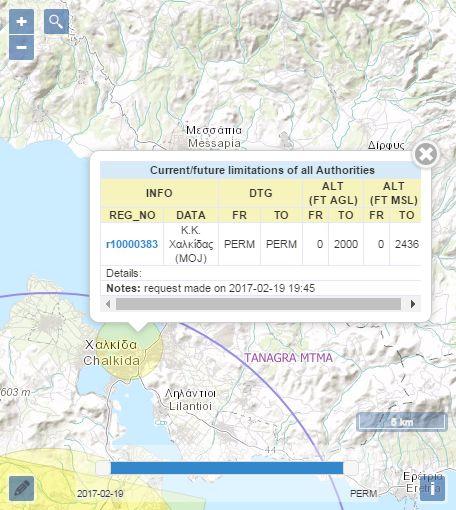Image resolution: width=456 pixels, height=510 pixels.
Task: Click the 2017-02-19 slider start date label
Action: point(100,494)
